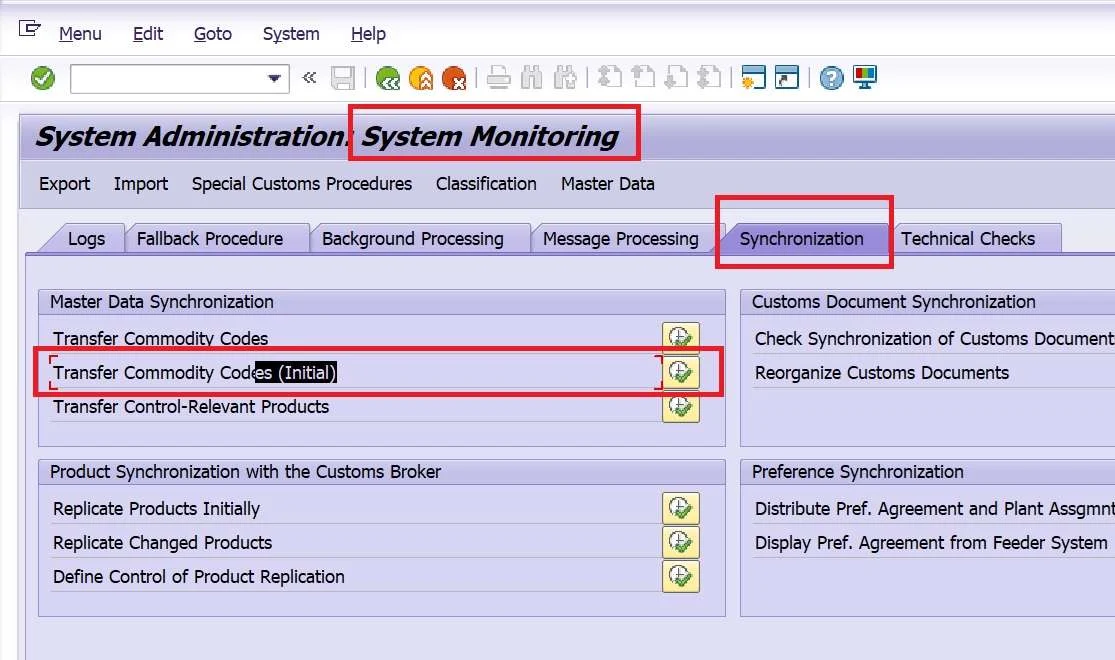Select the Import application menu
The height and width of the screenshot is (660, 1115).
click(x=141, y=183)
